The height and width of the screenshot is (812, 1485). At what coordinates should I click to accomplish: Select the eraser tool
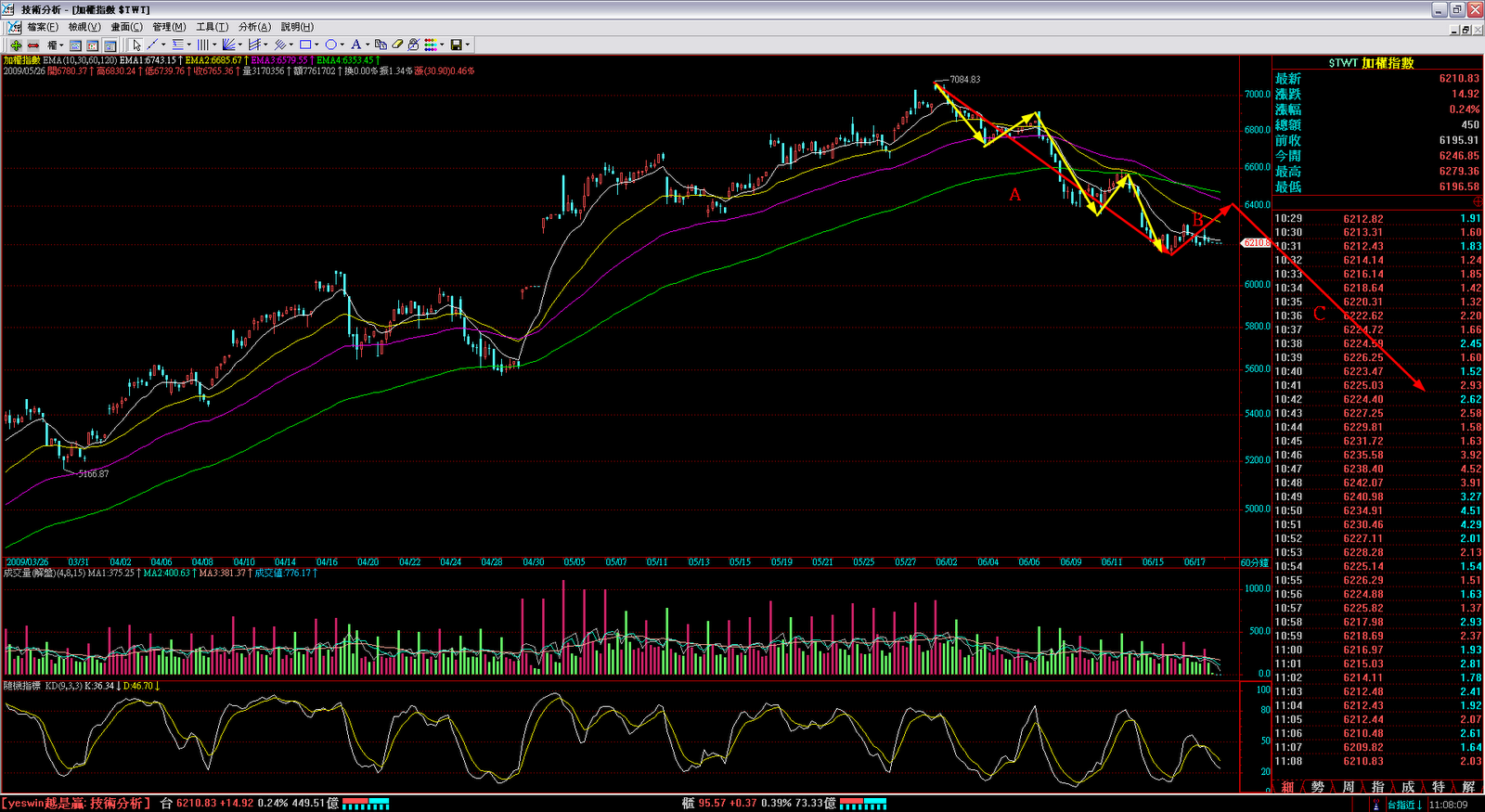[397, 45]
